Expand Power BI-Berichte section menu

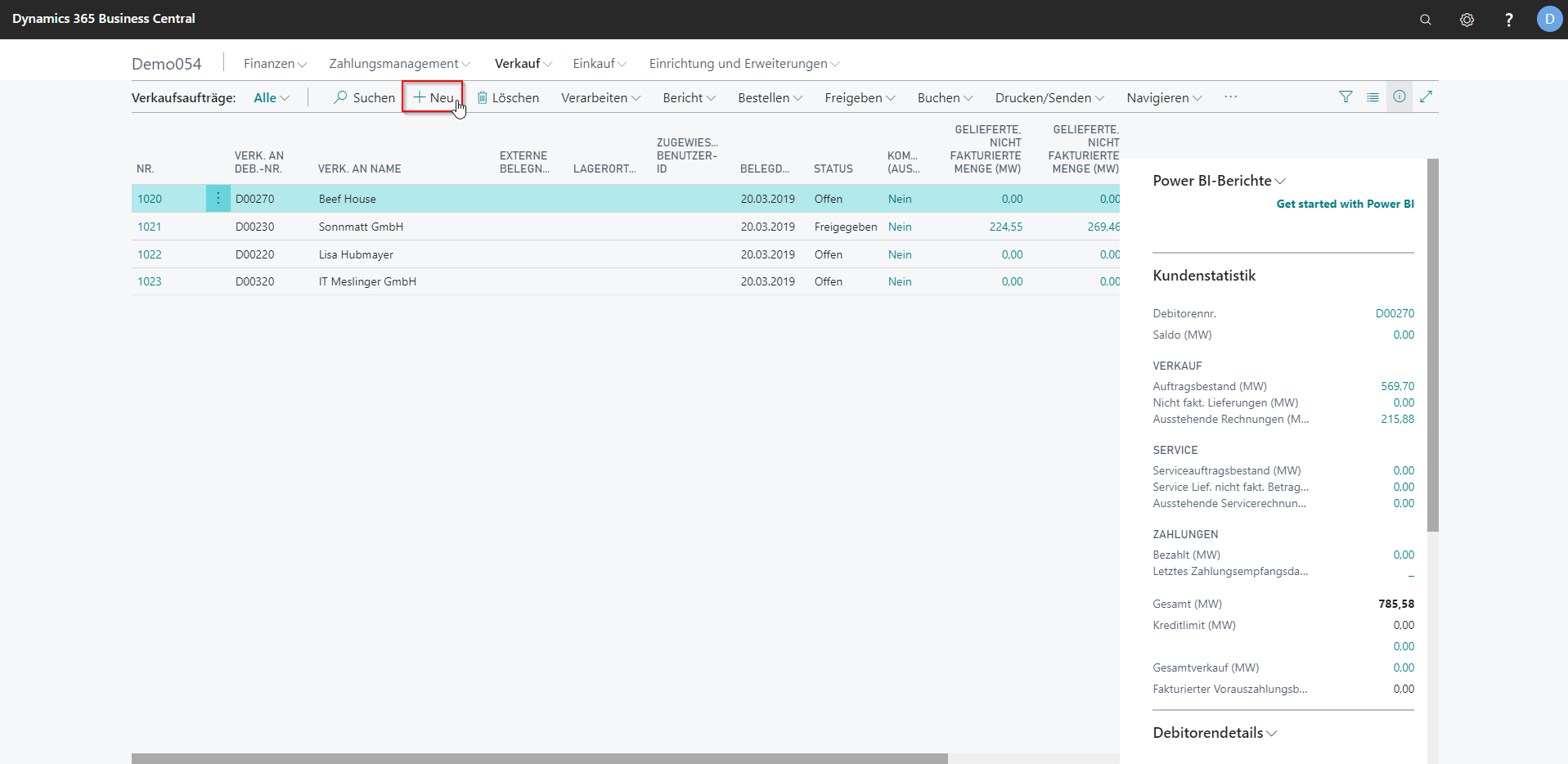point(1219,181)
